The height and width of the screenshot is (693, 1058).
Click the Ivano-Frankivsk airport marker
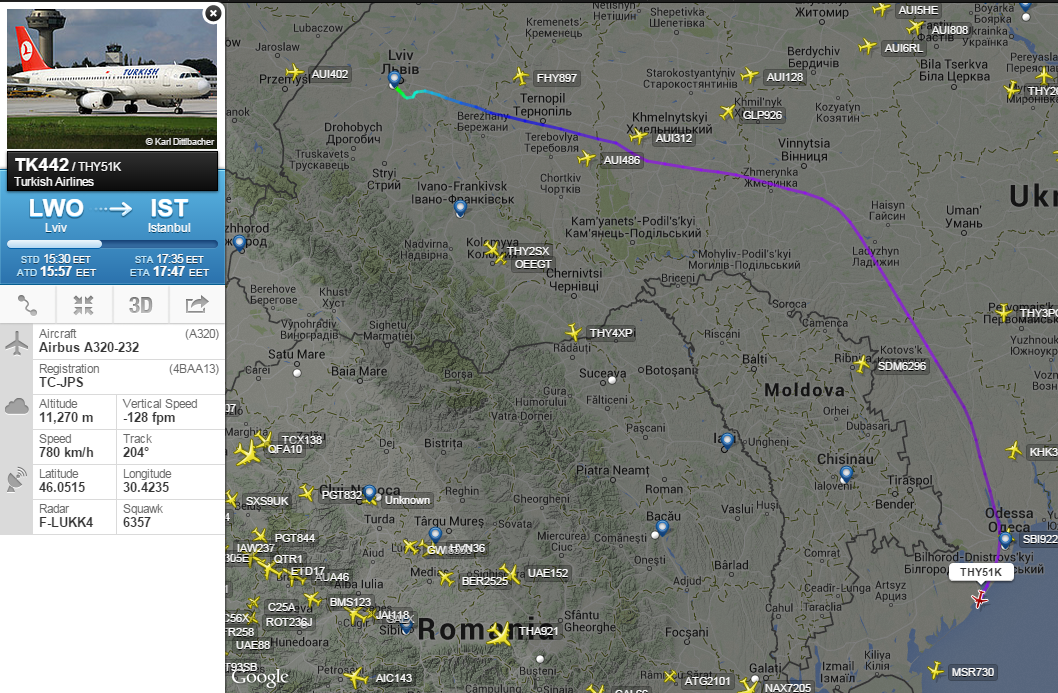[460, 209]
